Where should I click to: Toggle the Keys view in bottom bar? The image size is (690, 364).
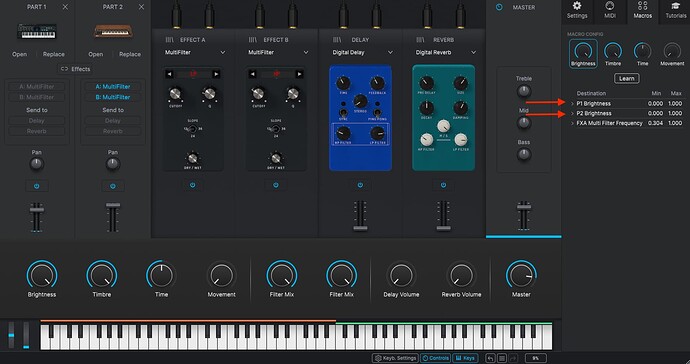[465, 358]
